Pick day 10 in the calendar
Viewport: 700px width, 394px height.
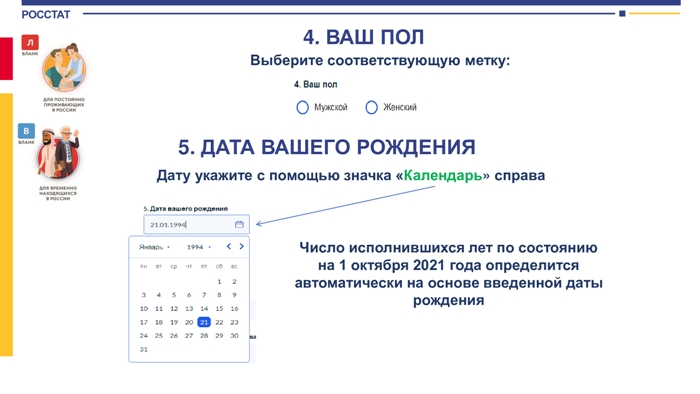[143, 309]
